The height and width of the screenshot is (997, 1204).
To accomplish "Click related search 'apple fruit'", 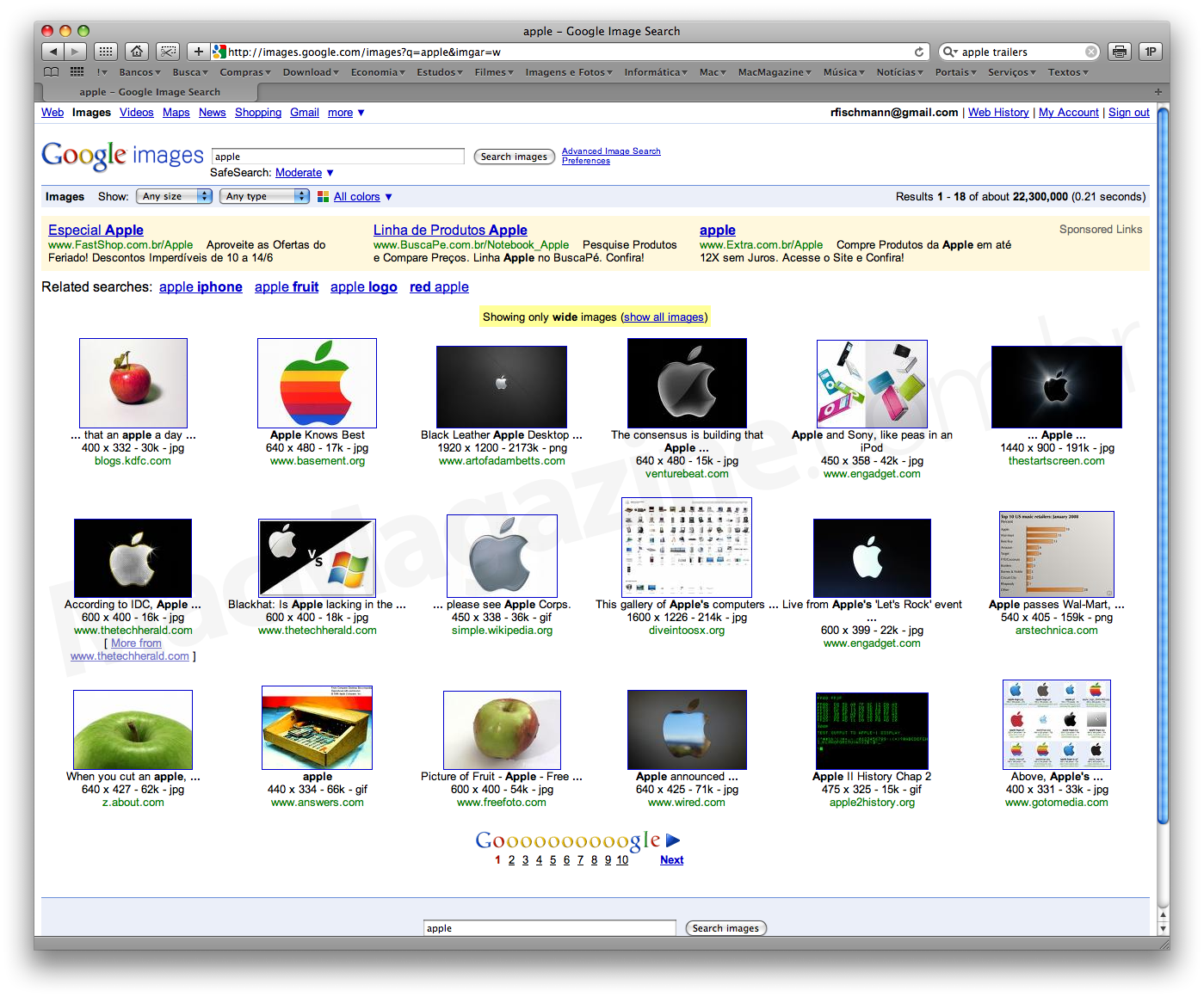I will [x=287, y=287].
